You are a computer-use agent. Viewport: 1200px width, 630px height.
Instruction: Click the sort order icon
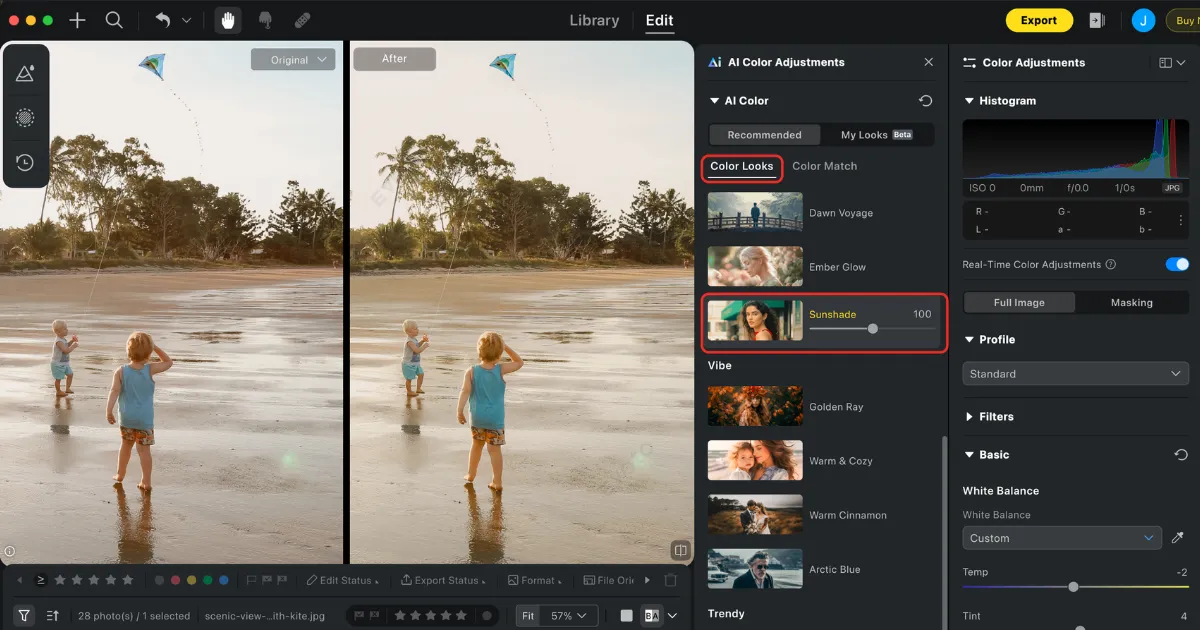(53, 616)
